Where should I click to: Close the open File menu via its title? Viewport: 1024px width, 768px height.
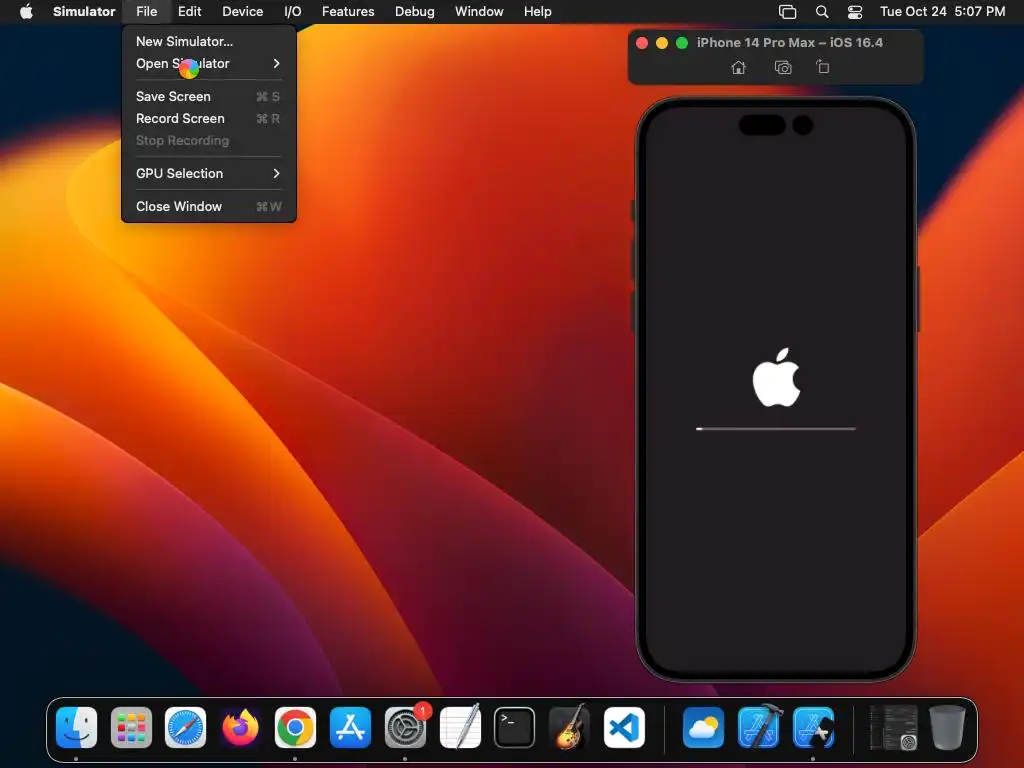(146, 11)
